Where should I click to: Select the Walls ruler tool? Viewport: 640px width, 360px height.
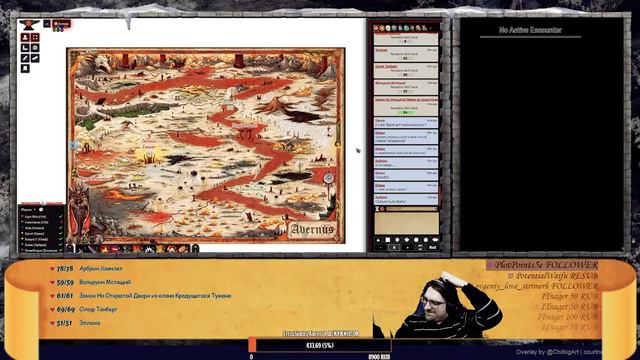point(36,58)
